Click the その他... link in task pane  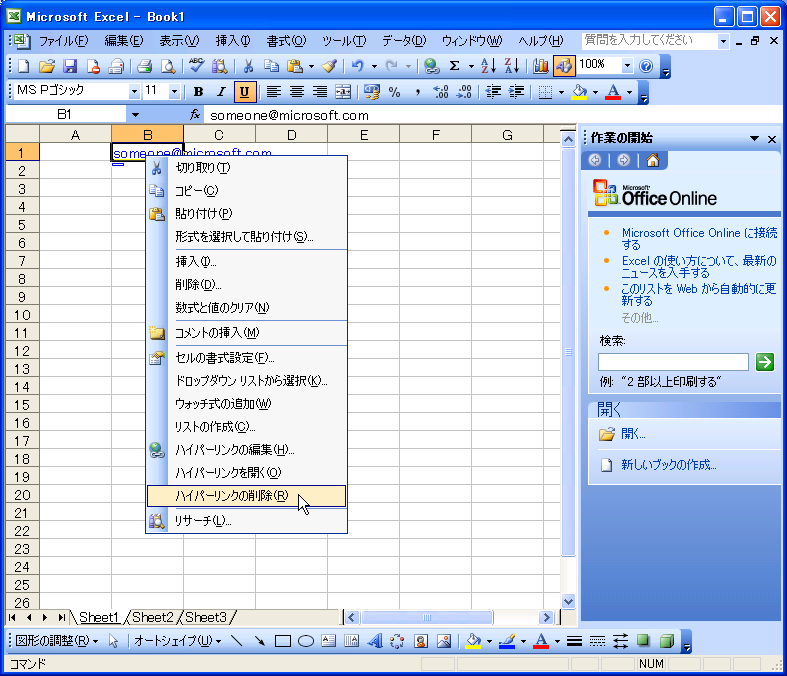(x=639, y=317)
